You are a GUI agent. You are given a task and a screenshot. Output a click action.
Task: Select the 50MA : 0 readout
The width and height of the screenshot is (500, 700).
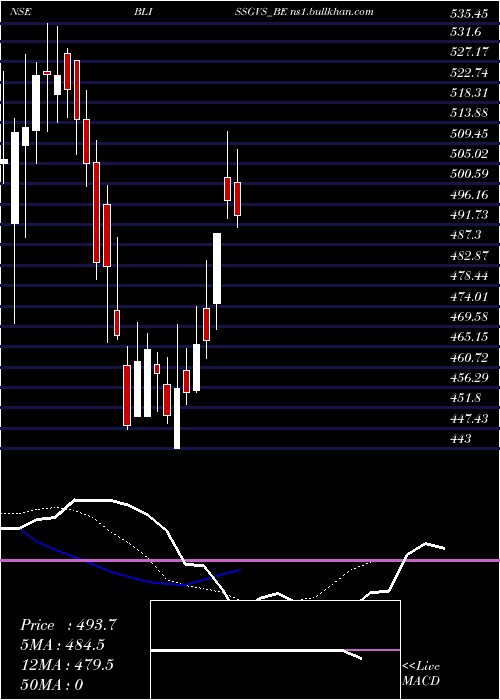coord(52,685)
